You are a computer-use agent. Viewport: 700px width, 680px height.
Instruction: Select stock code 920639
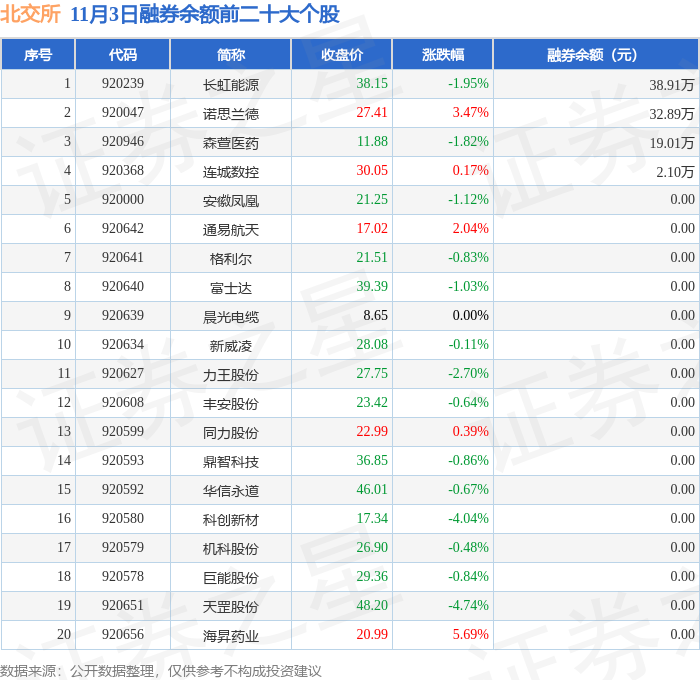point(123,316)
